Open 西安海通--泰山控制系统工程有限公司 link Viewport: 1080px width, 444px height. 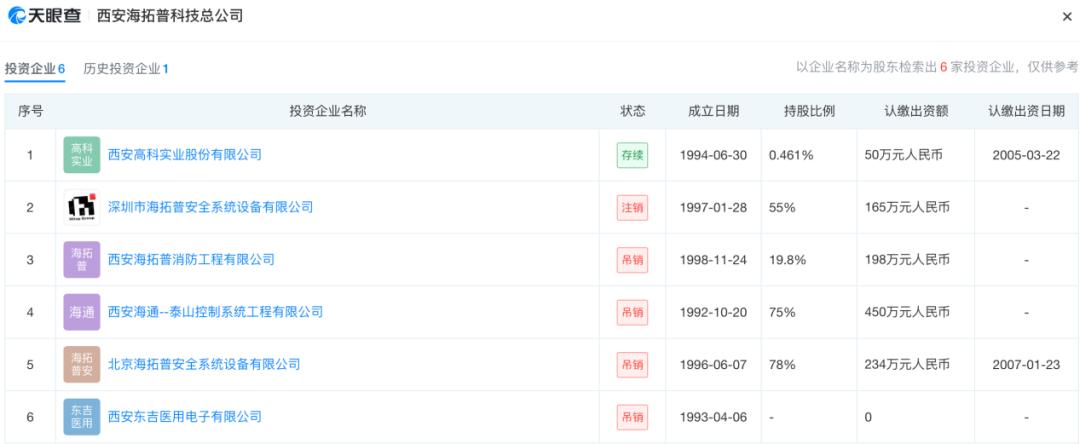215,312
